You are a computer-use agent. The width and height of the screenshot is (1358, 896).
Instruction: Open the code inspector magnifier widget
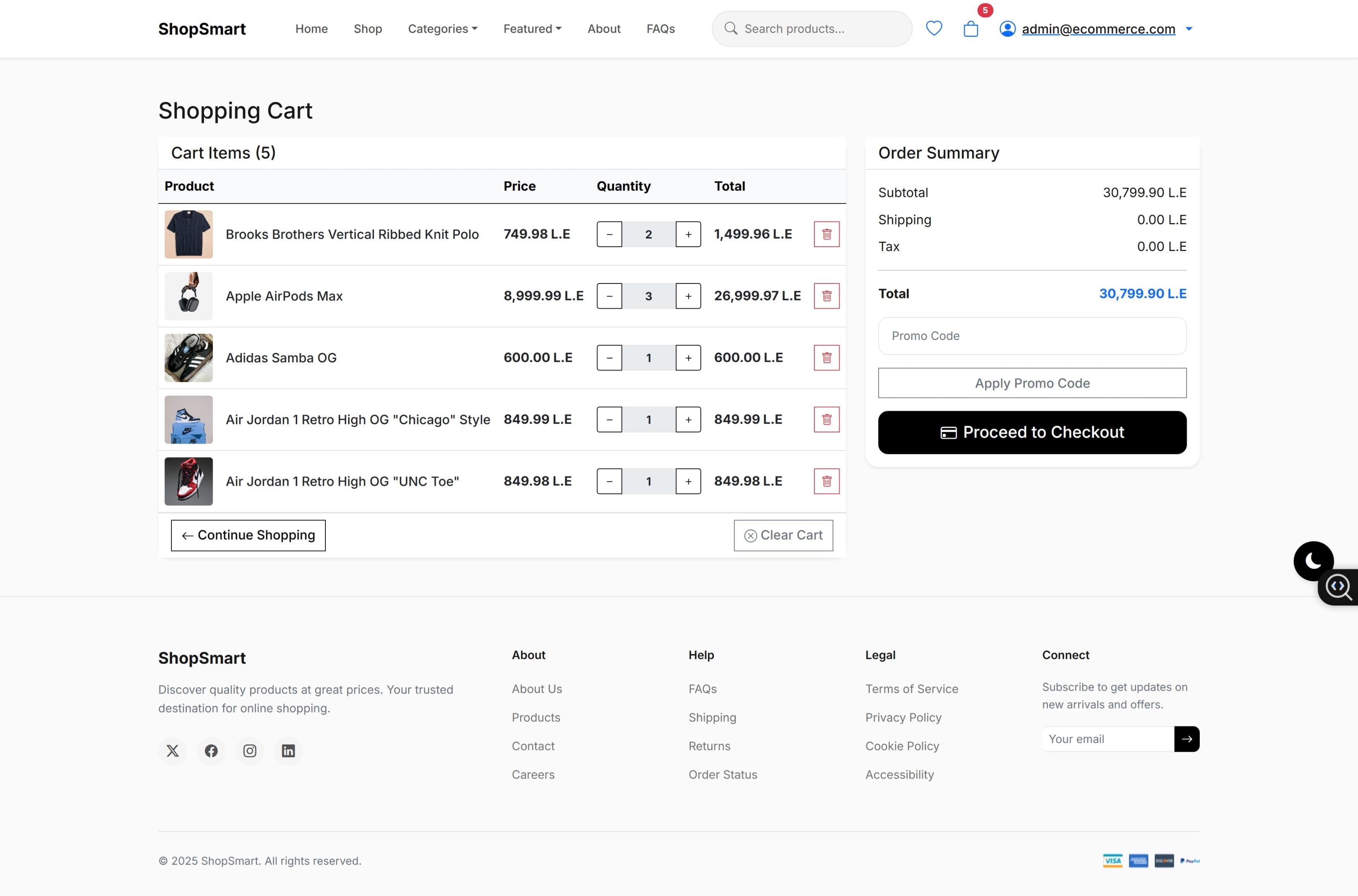coord(1339,587)
